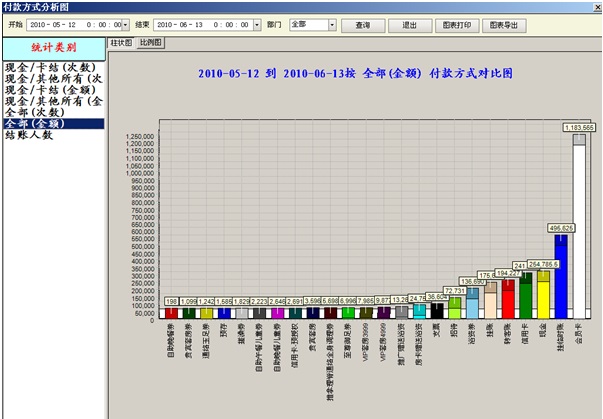603x419 pixels.
Task: Click the 1,242 value label
Action: coord(207,301)
